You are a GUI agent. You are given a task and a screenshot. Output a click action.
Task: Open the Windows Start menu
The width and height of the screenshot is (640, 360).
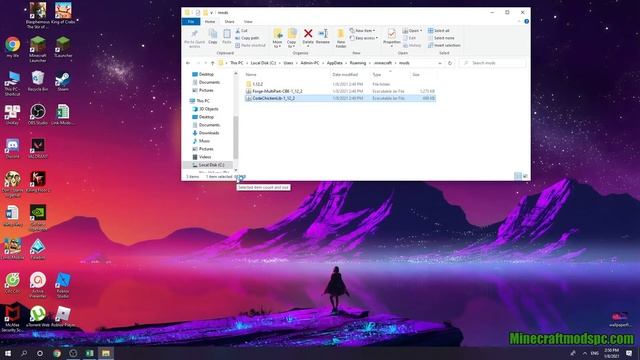[x=8, y=353]
